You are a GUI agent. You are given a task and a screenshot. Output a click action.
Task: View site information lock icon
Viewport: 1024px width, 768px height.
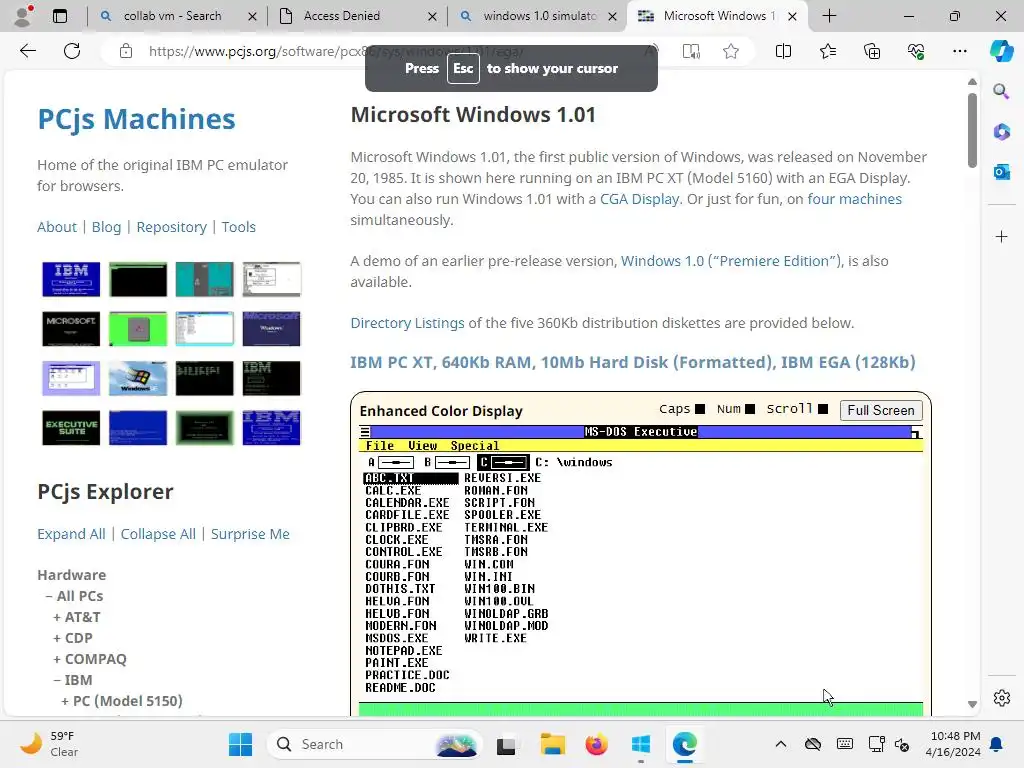(x=126, y=51)
